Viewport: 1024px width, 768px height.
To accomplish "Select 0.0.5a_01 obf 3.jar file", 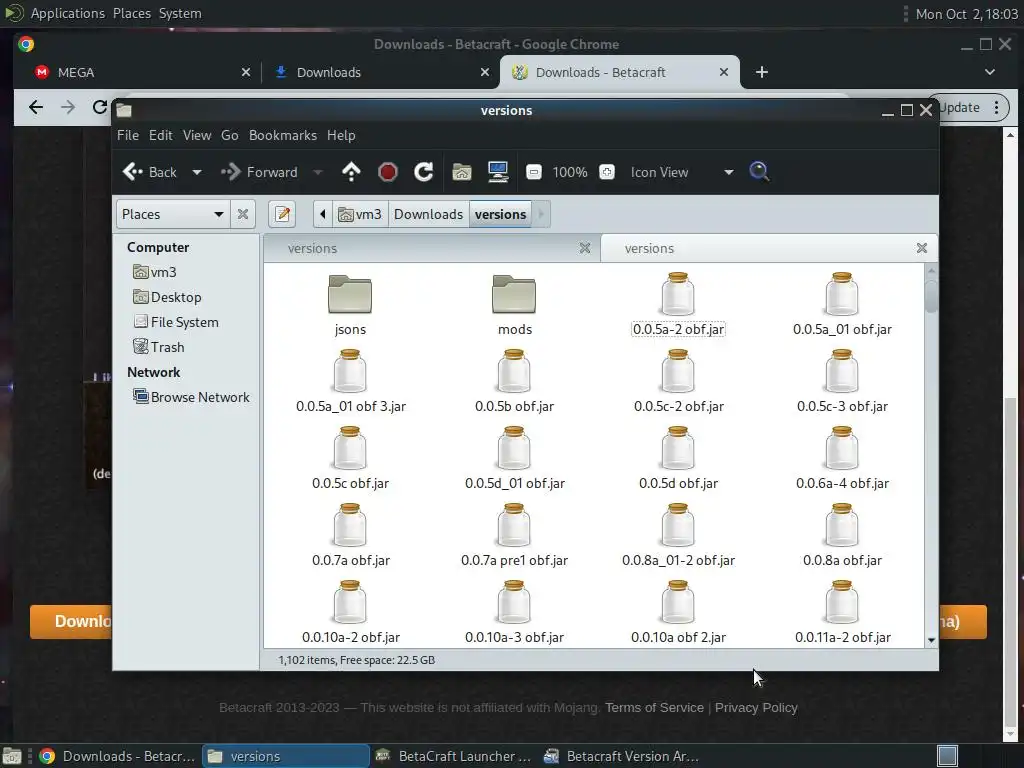I will (351, 382).
